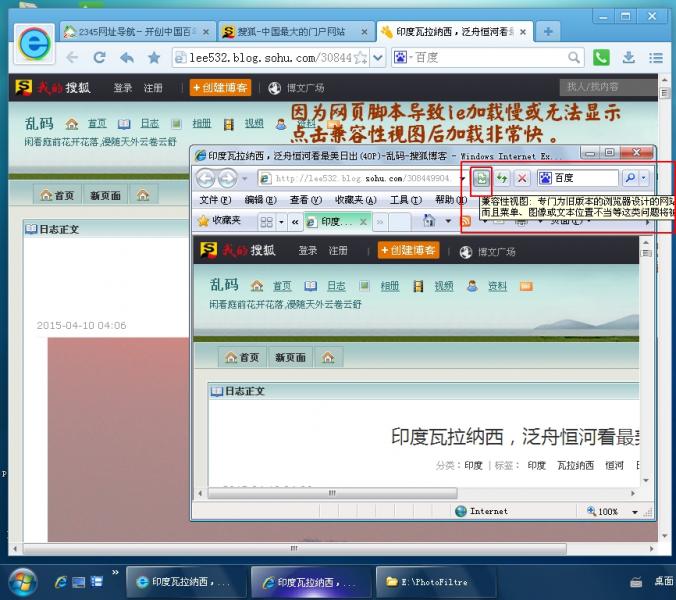Click the IE forward arrow button
This screenshot has height=600, width=676.
(227, 178)
